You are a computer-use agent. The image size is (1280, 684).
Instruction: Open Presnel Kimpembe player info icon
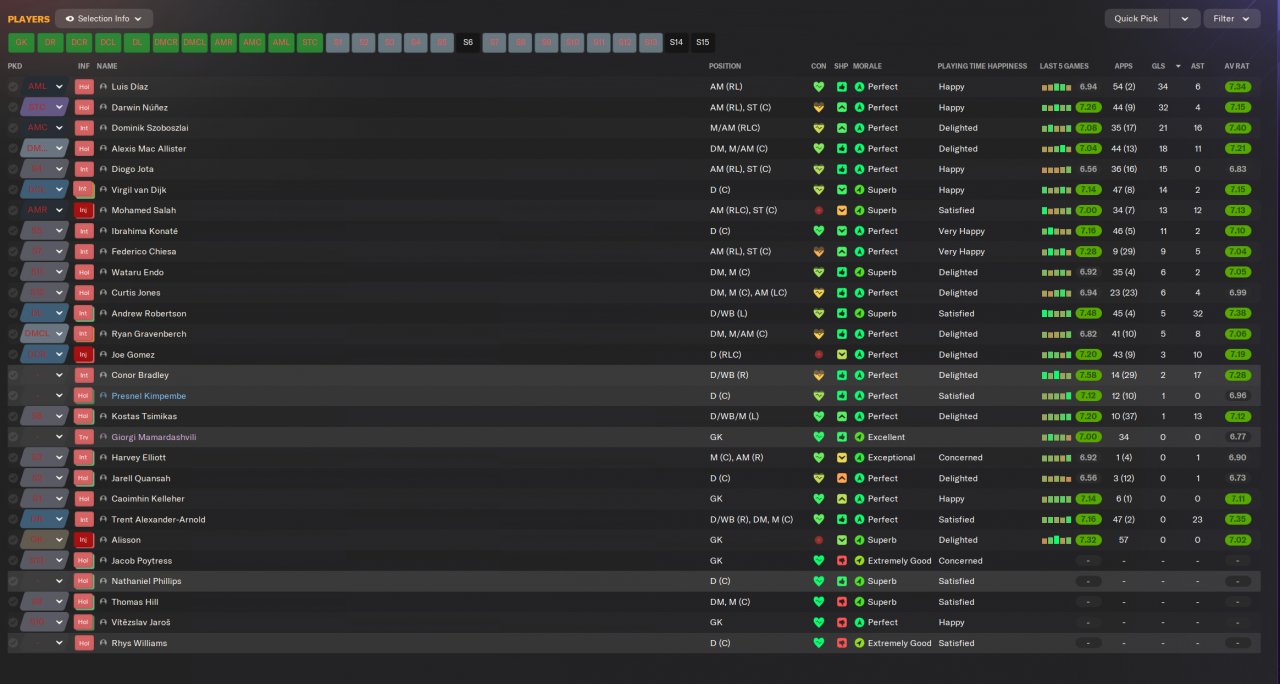pos(103,396)
